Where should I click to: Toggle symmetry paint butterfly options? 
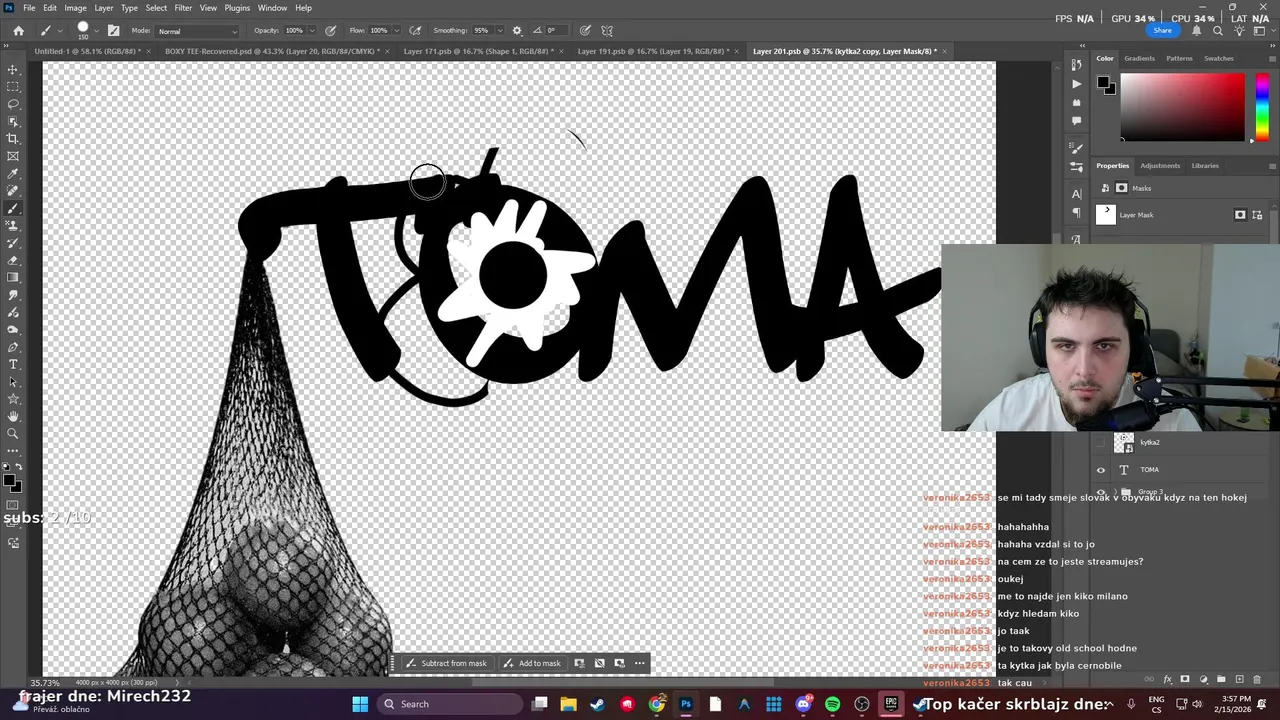click(606, 31)
